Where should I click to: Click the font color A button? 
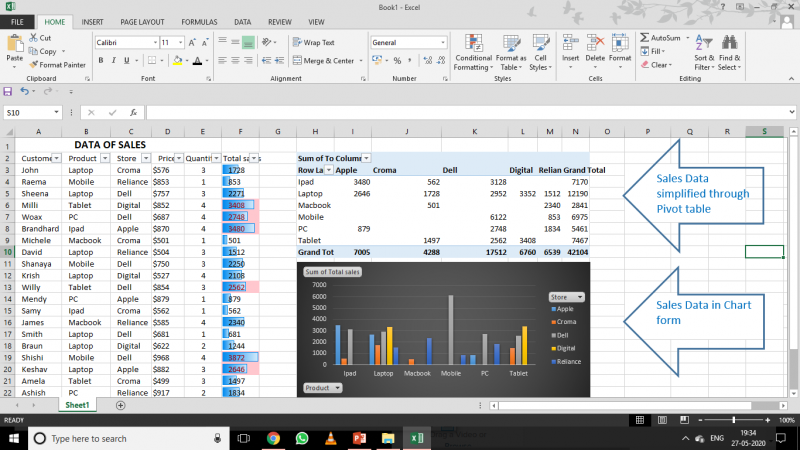pyautogui.click(x=197, y=61)
